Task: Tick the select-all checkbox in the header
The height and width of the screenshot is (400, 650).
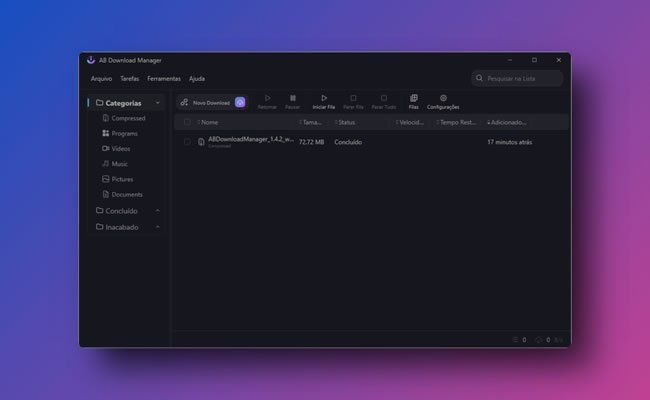Action: click(187, 122)
